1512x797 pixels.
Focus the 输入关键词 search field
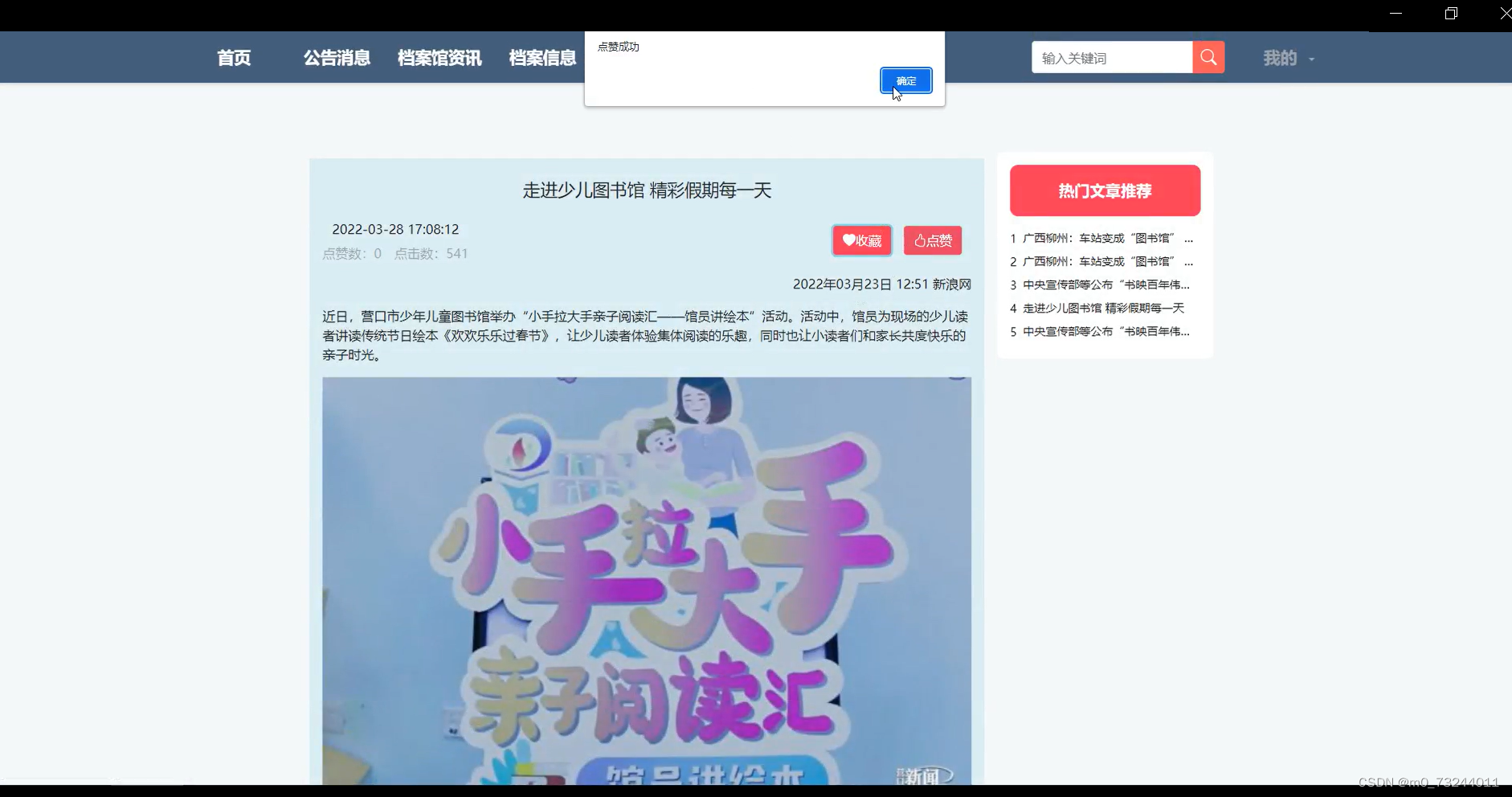[1112, 57]
